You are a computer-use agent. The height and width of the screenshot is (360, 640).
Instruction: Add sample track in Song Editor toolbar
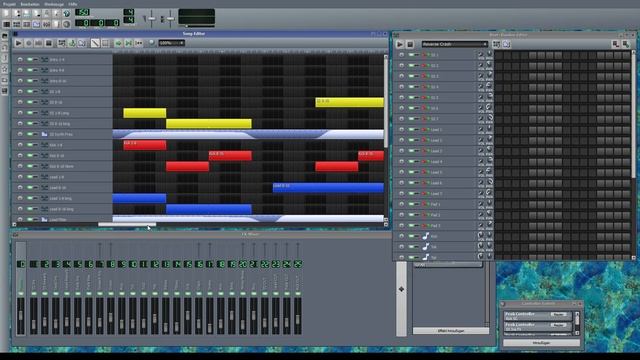tap(72, 43)
